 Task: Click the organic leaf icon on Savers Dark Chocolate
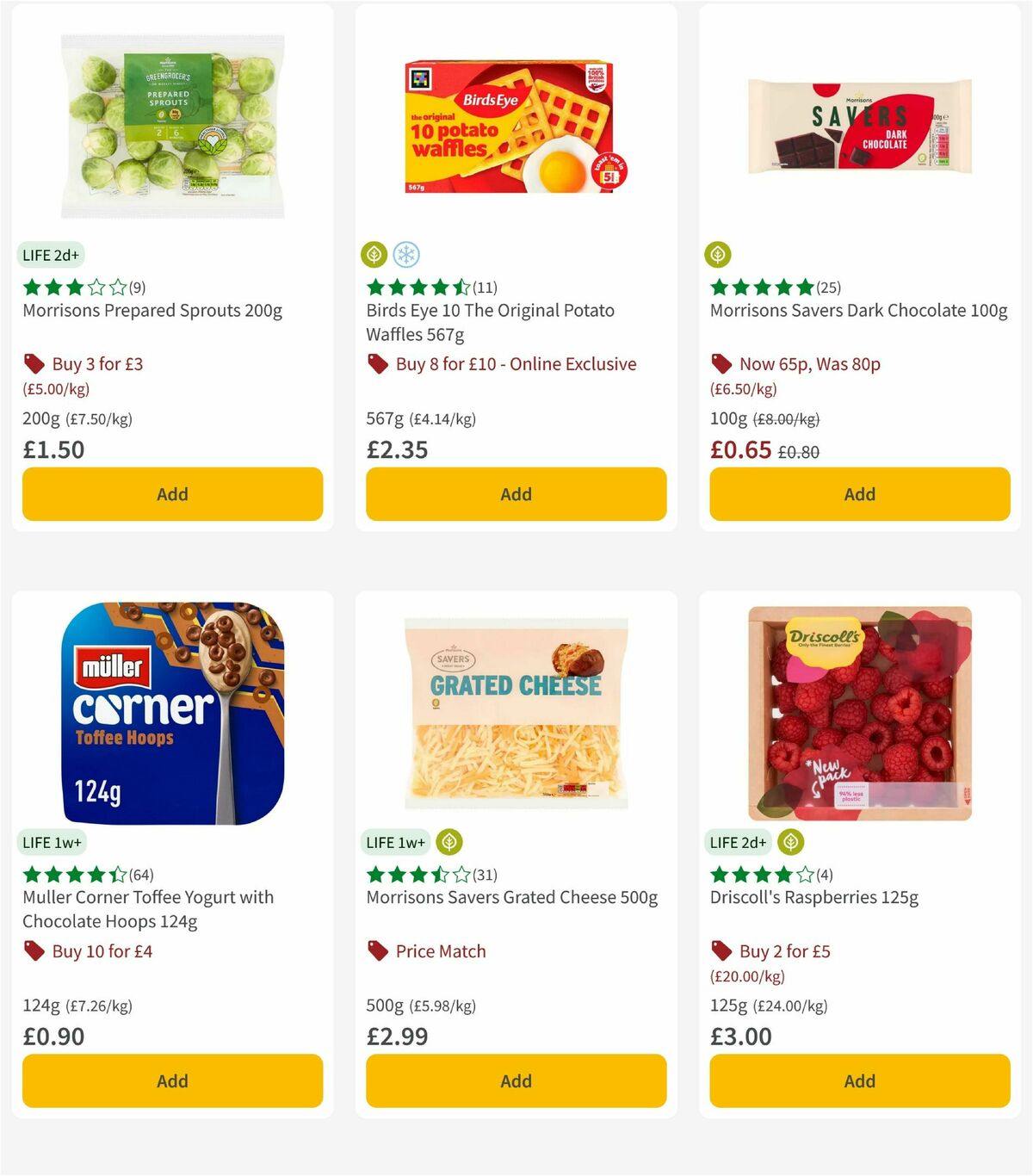[717, 254]
